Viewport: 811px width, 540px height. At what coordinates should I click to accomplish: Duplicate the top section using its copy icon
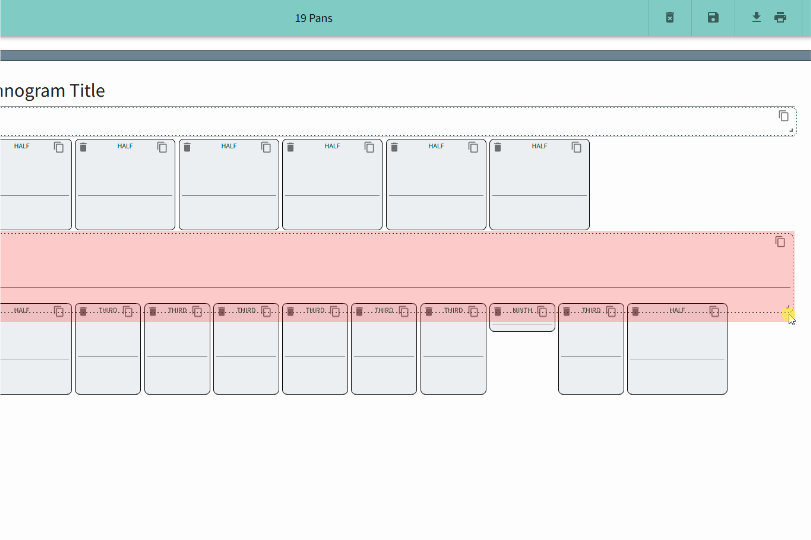(x=784, y=116)
